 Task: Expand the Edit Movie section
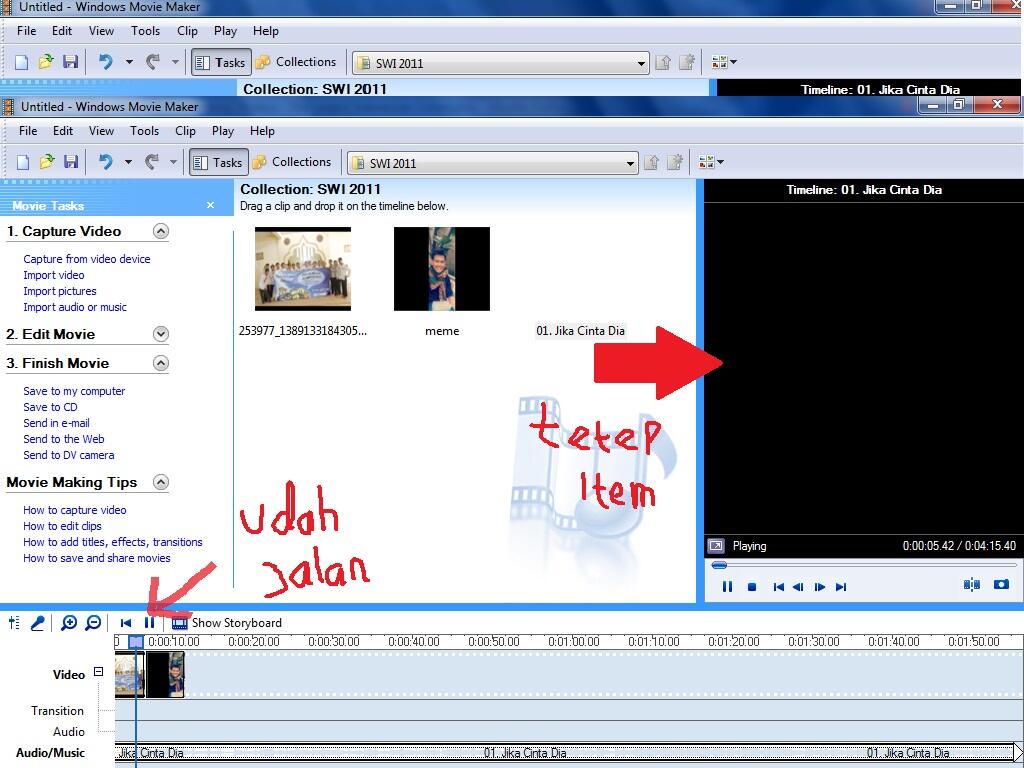click(161, 334)
